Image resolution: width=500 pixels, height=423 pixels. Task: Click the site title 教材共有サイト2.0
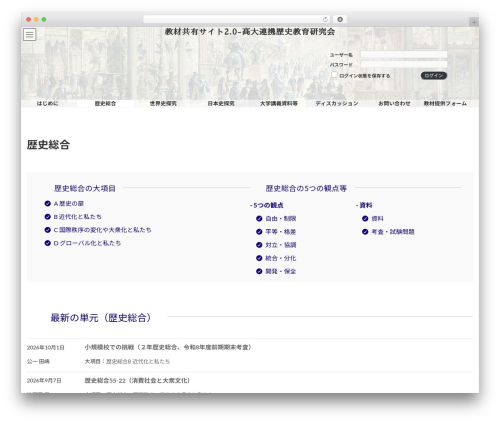(x=250, y=32)
